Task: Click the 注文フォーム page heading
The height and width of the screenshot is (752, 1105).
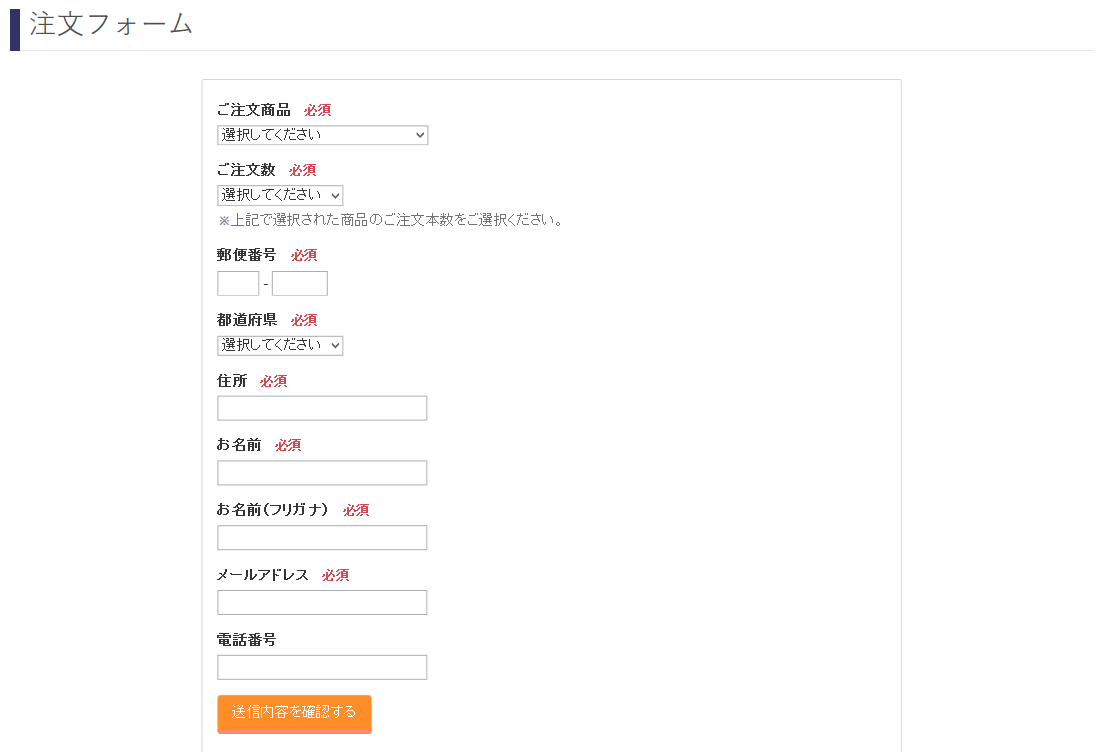Action: [110, 26]
